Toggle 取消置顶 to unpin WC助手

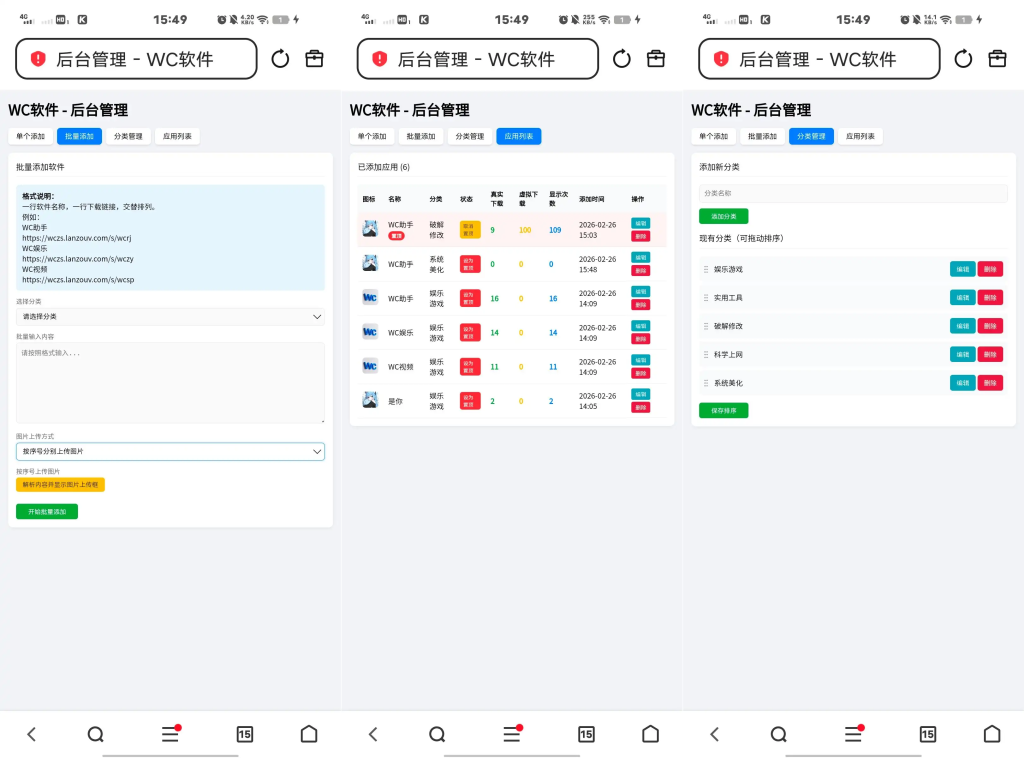[x=469, y=228]
